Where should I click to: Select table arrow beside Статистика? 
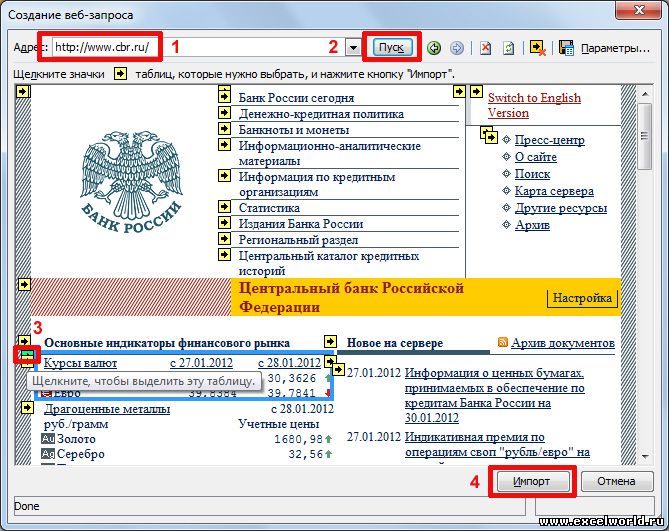click(x=224, y=207)
